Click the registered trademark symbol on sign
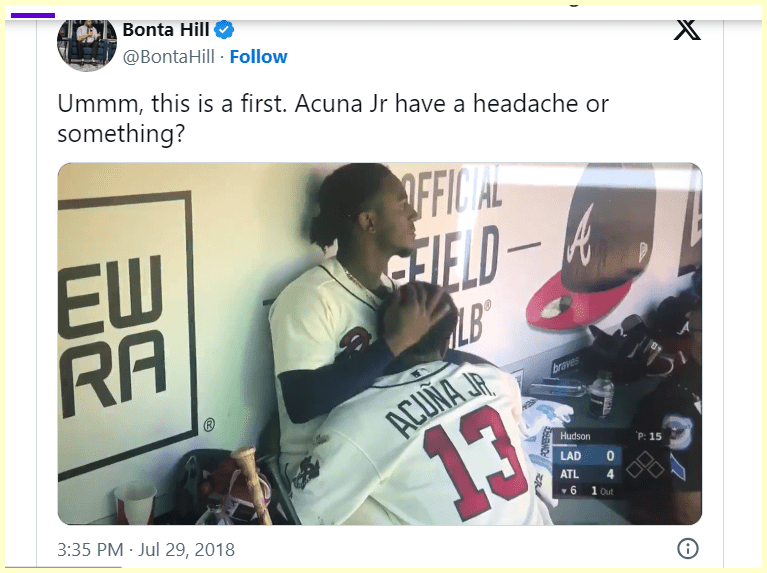This screenshot has width=767, height=573. click(x=209, y=424)
